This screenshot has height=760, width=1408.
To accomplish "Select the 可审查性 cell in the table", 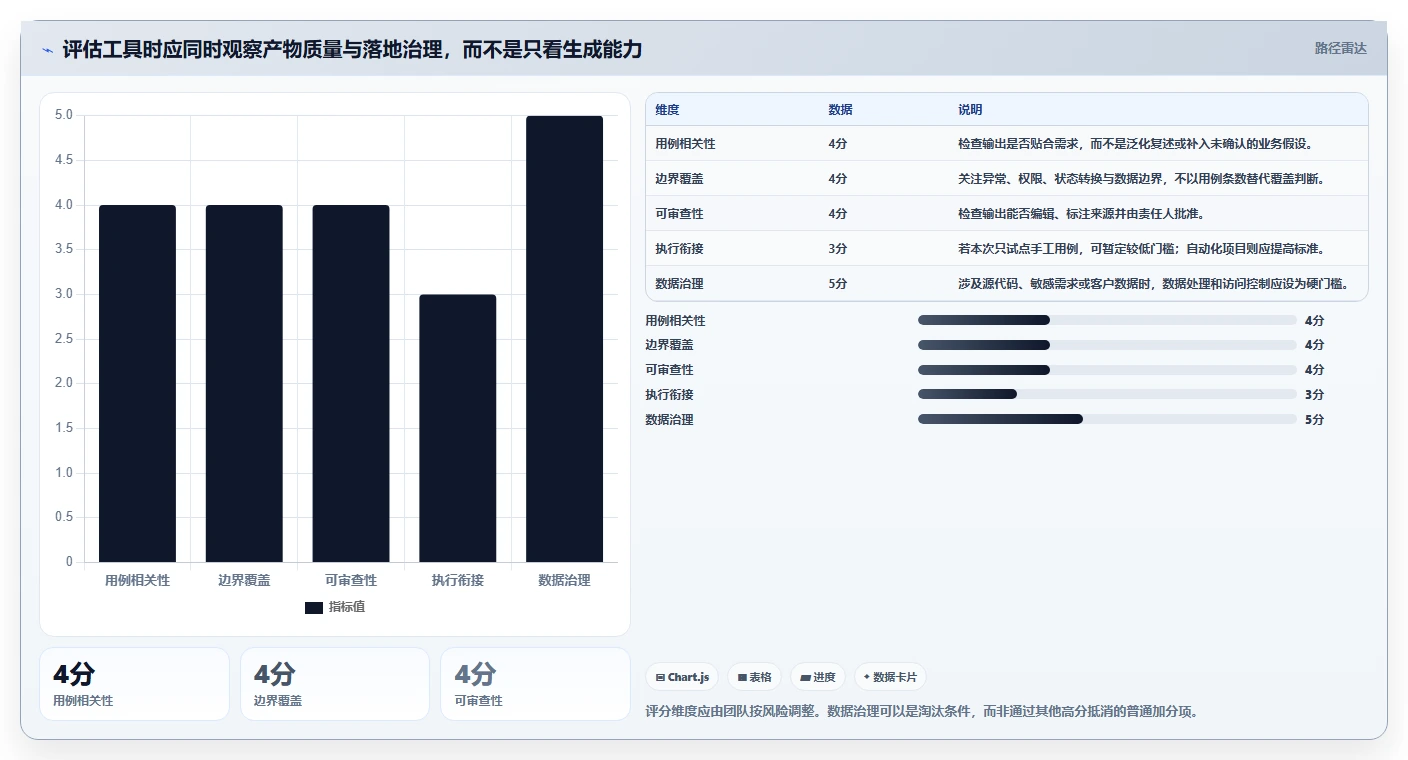I will tap(679, 214).
